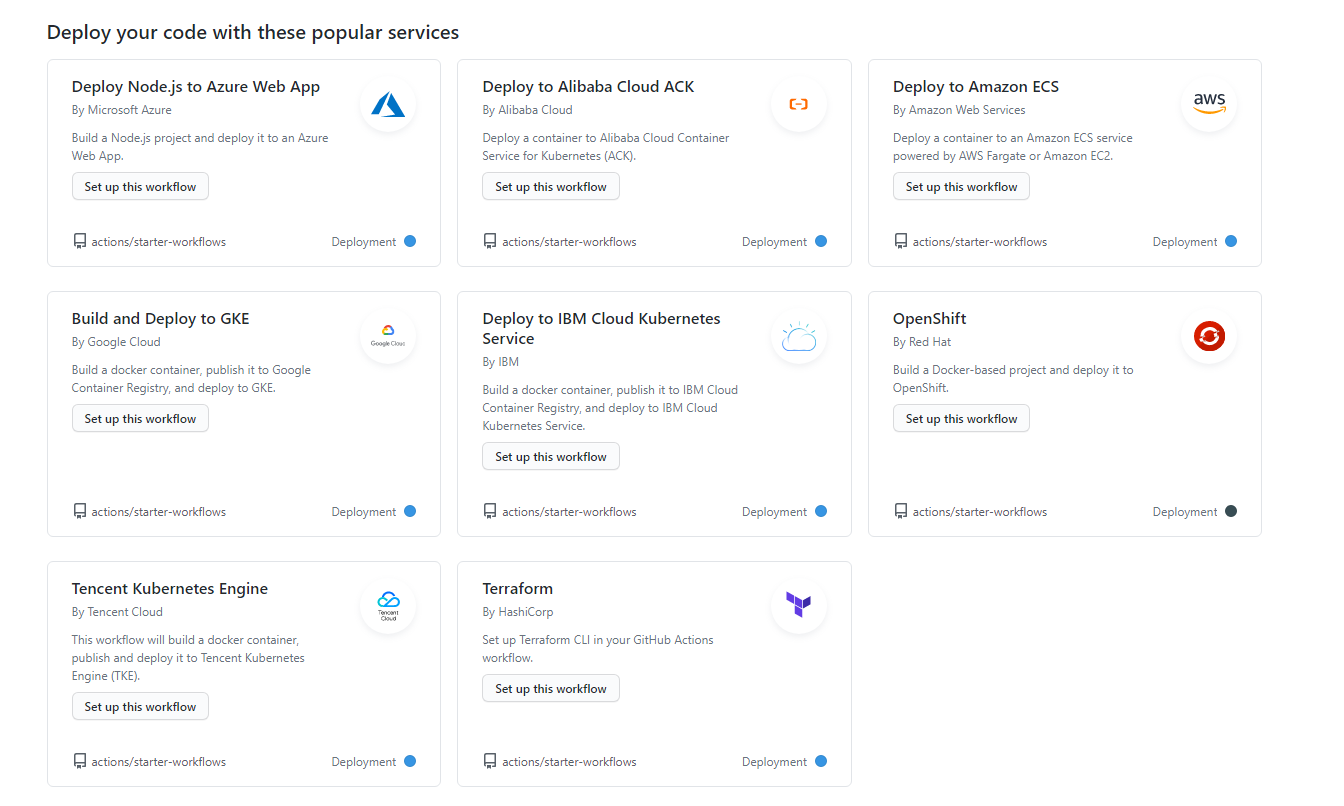Click 'By Microsoft Azure' author text
The height and width of the screenshot is (806, 1344).
[122, 110]
